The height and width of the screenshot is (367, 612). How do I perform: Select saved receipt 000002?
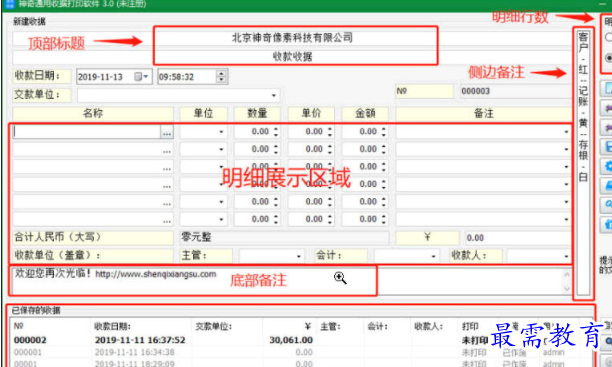pos(30,340)
